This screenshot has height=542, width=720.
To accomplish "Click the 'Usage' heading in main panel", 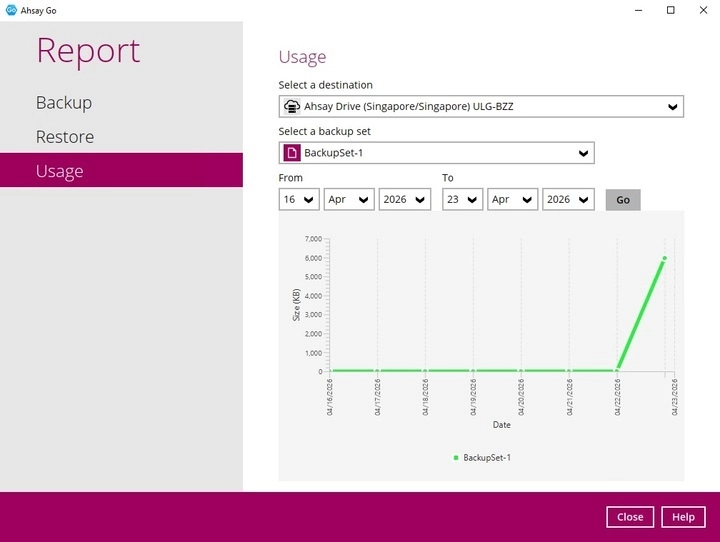I will (302, 57).
